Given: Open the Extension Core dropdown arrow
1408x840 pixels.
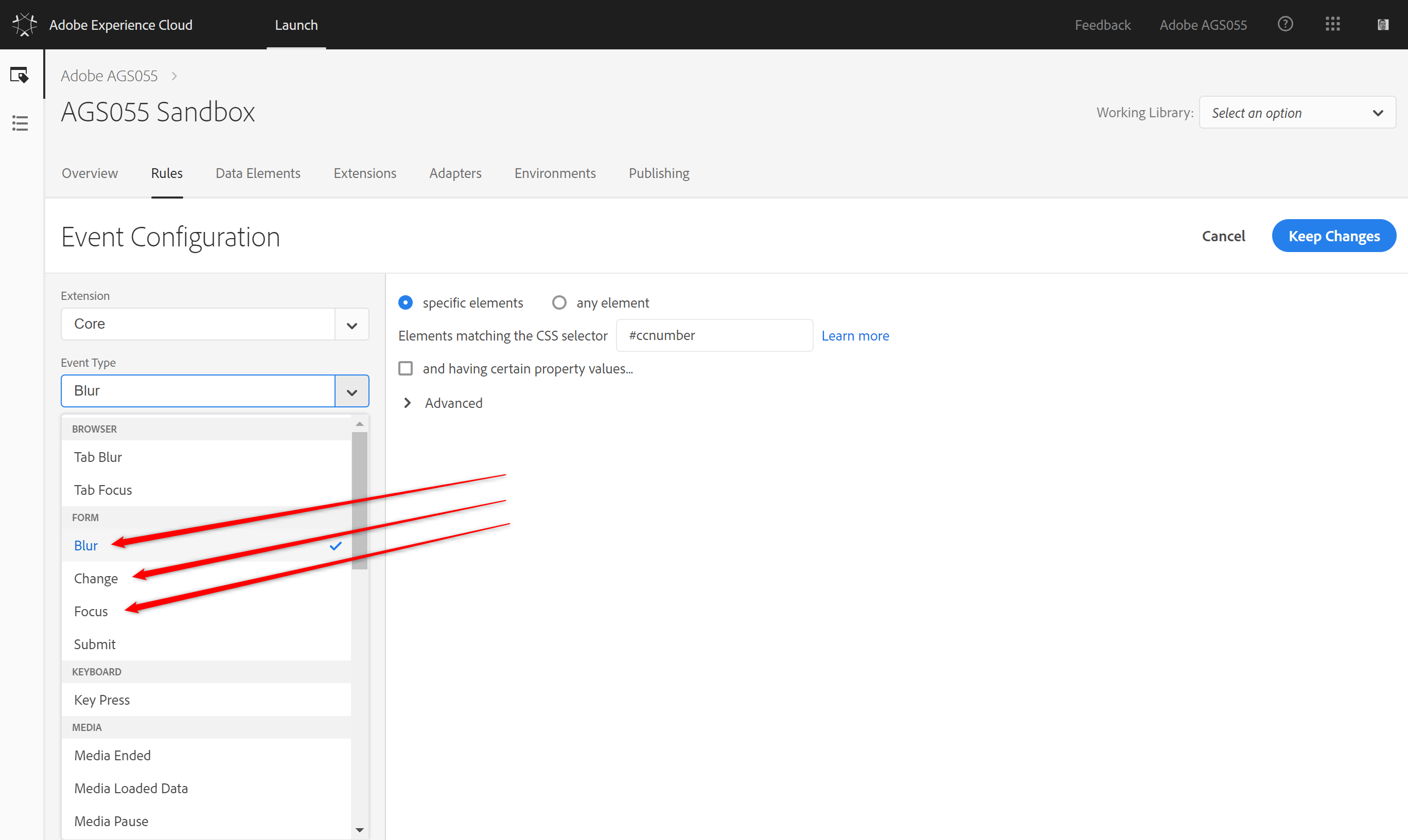Looking at the screenshot, I should (x=351, y=325).
